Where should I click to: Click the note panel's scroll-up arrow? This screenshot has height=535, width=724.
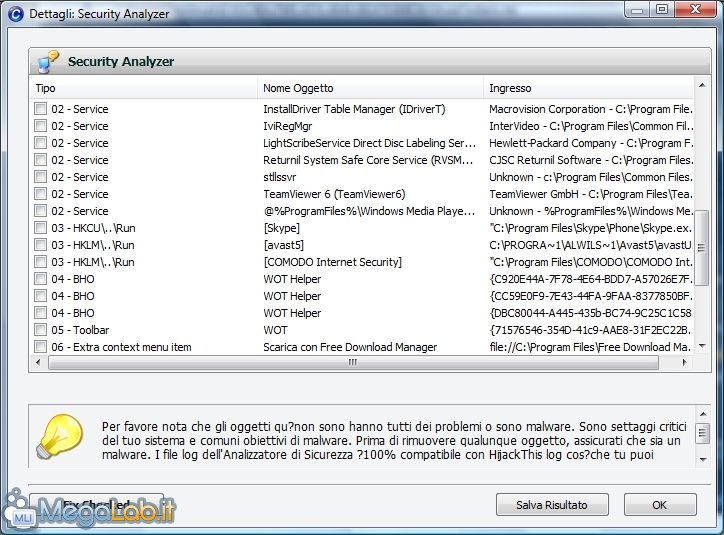click(x=703, y=414)
